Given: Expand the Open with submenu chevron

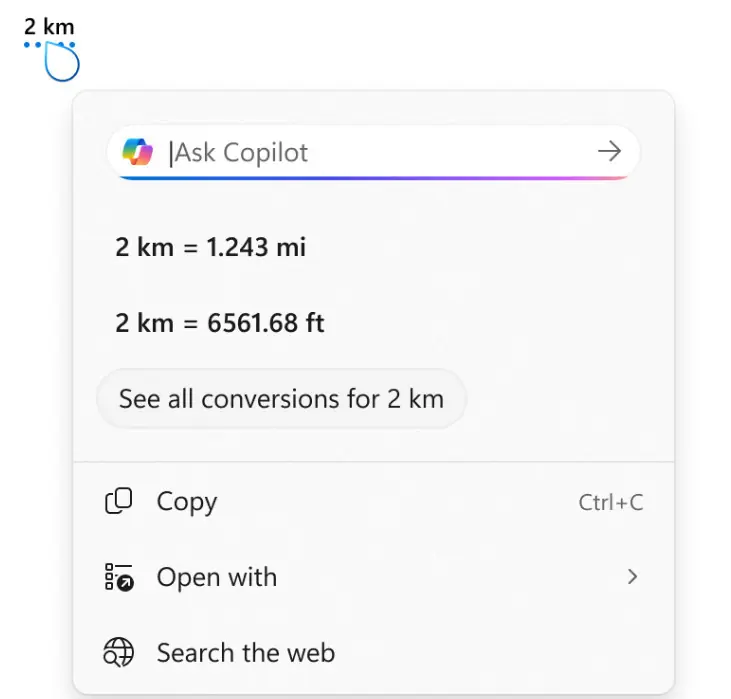Looking at the screenshot, I should click(x=631, y=577).
